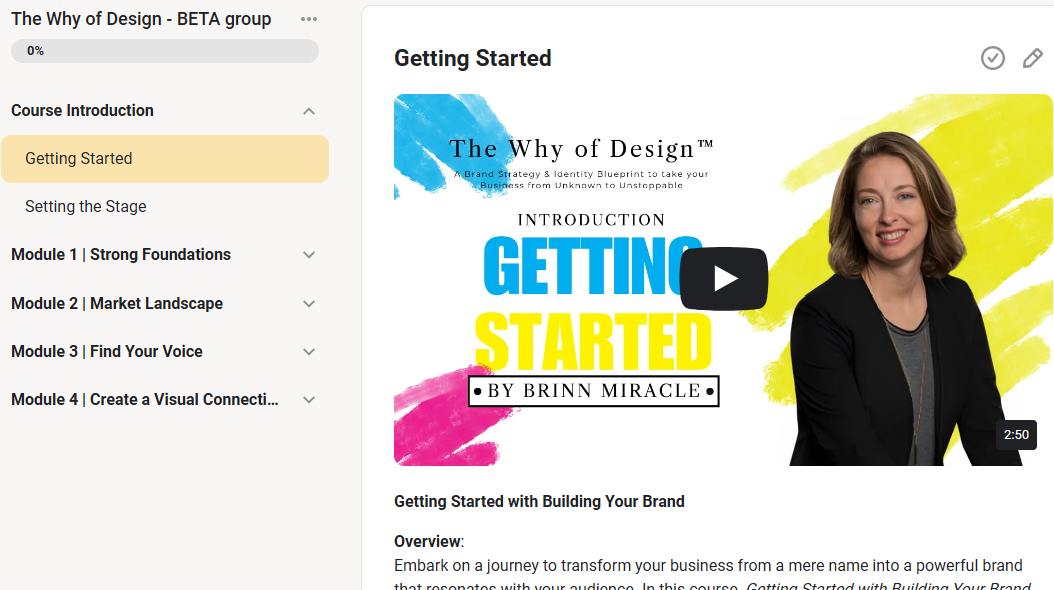Click the Module 1 | Strong Foundations heading
Viewport: 1054px width, 590px height.
pos(121,255)
